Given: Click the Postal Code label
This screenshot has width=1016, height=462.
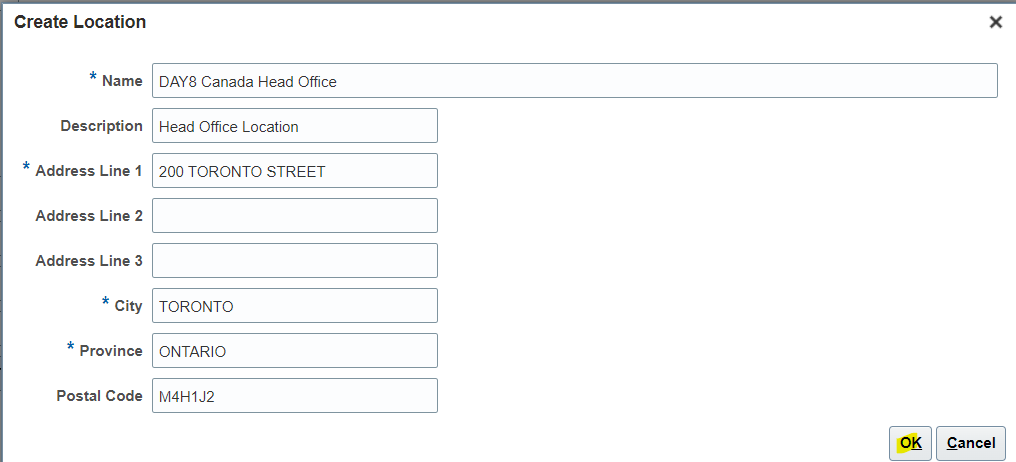Looking at the screenshot, I should [99, 396].
